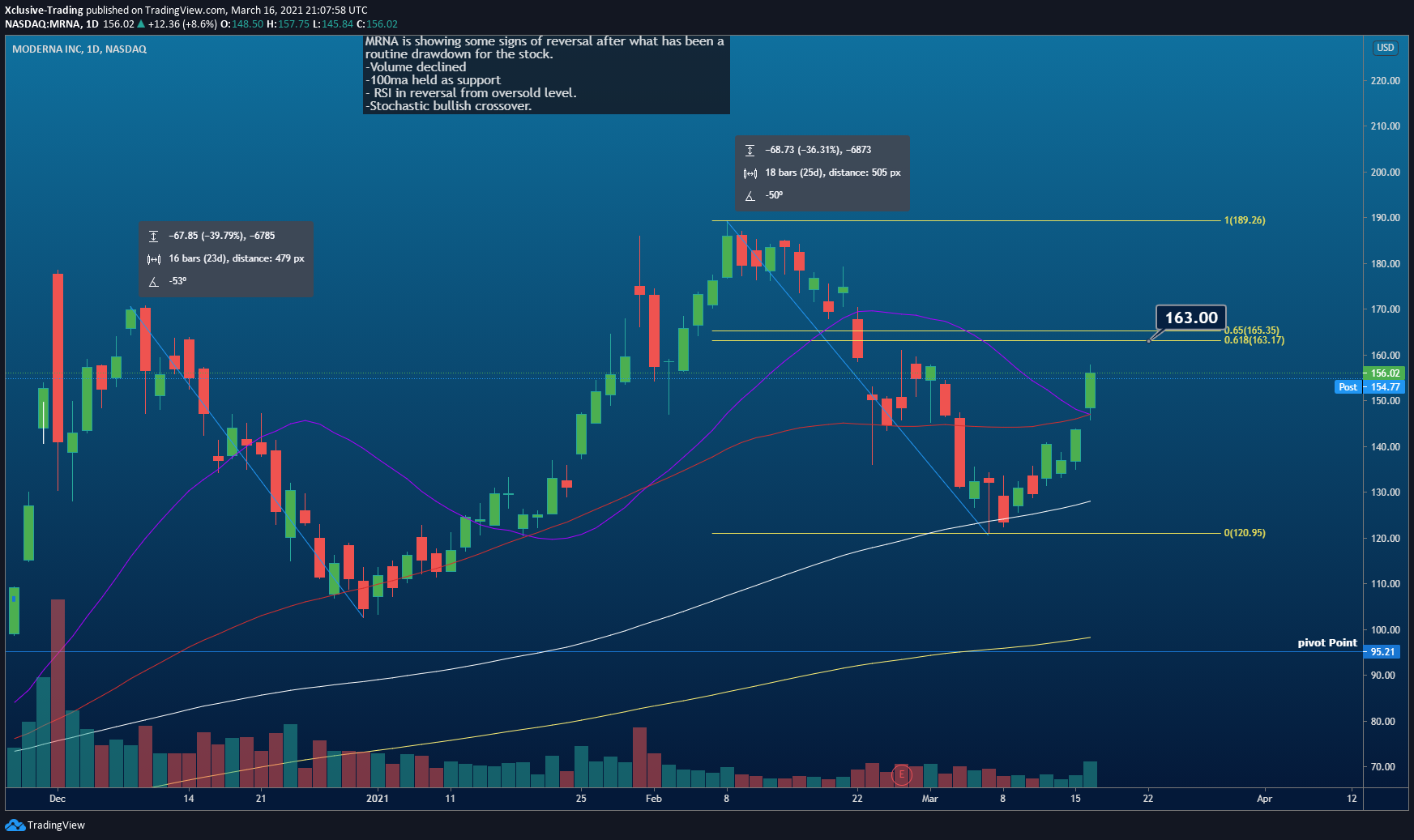Click the earnings E marker on volume bars
1414x840 pixels.
pos(901,774)
